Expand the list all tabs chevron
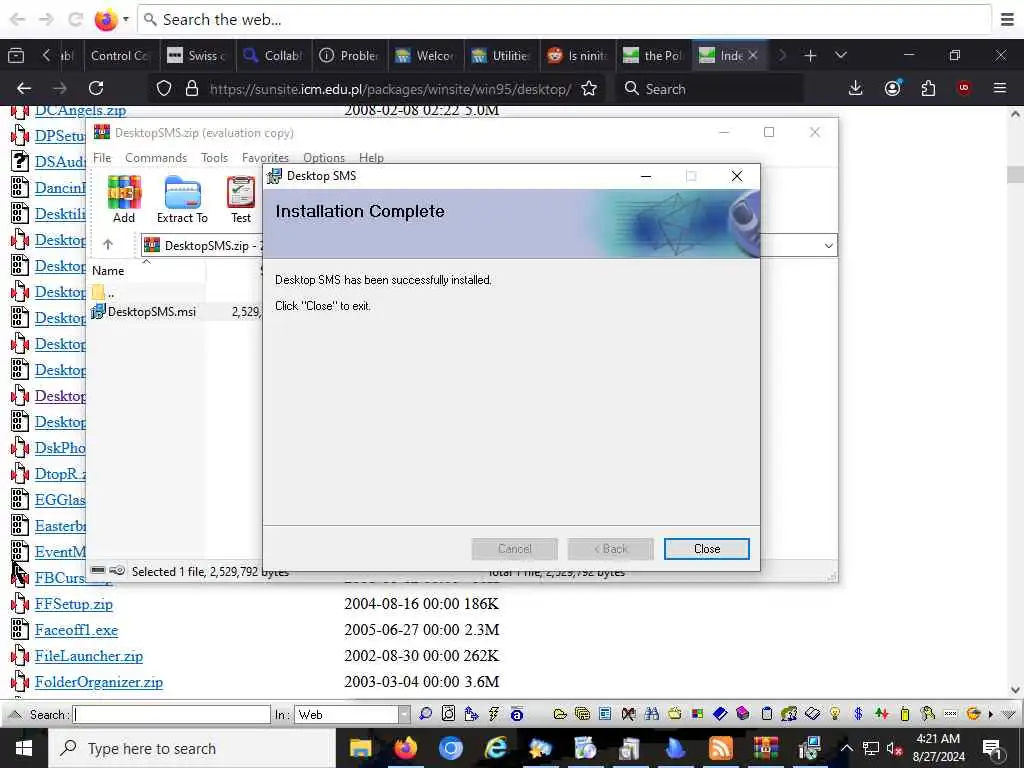Screen dimensions: 1024x768 point(841,56)
